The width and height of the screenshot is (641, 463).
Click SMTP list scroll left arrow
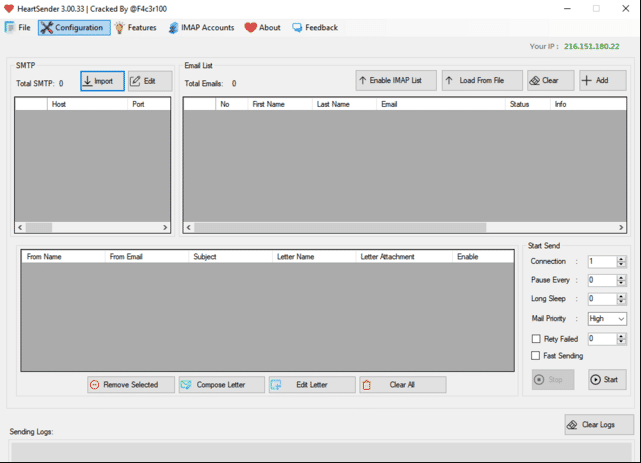[20, 227]
